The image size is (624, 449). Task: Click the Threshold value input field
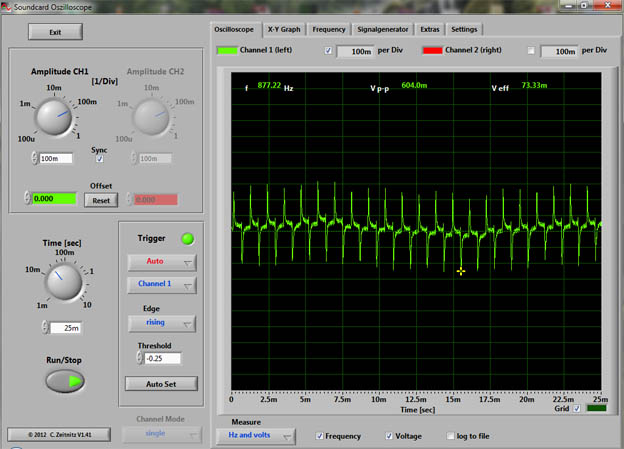(x=162, y=358)
